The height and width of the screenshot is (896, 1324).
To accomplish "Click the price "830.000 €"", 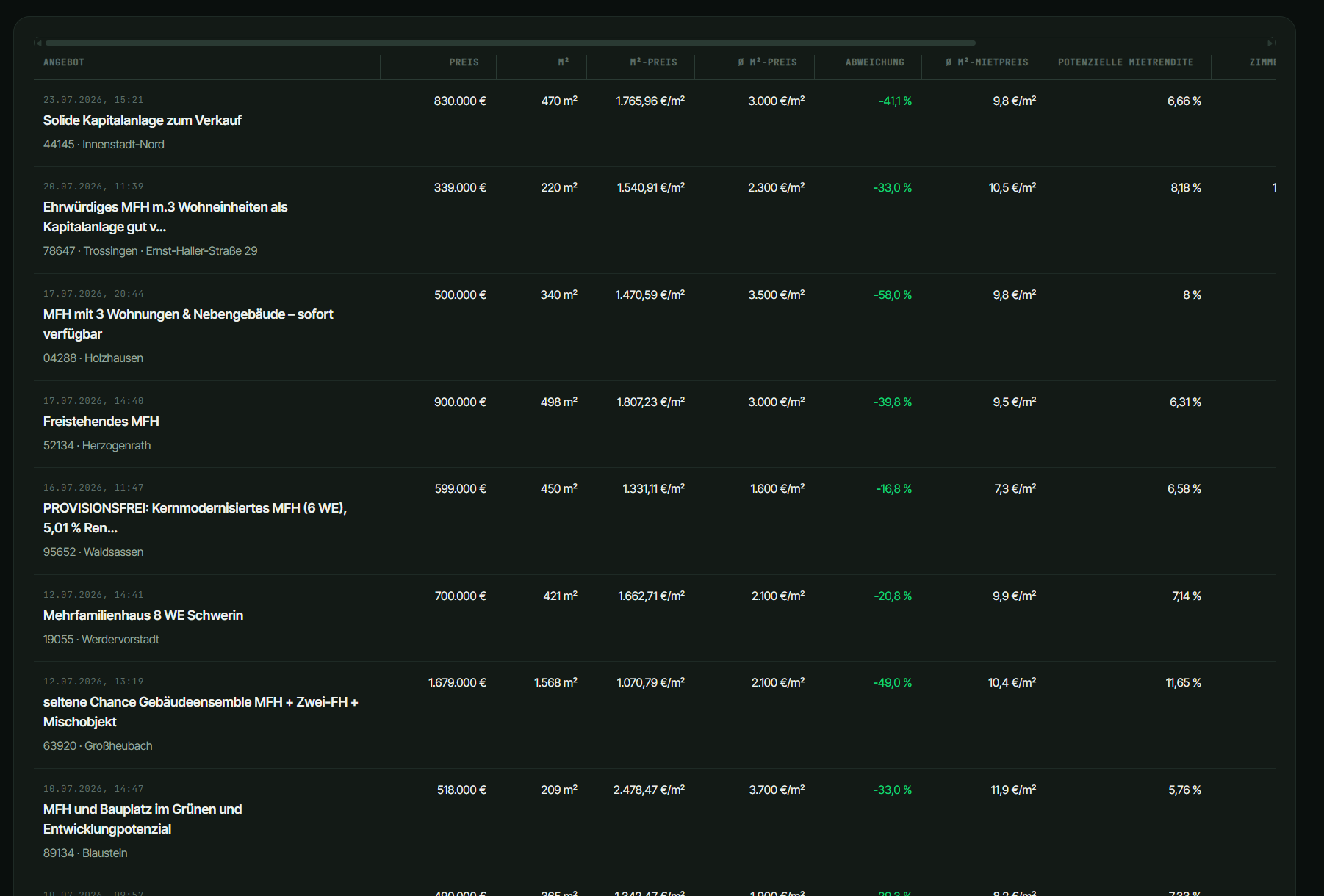I will coord(460,101).
